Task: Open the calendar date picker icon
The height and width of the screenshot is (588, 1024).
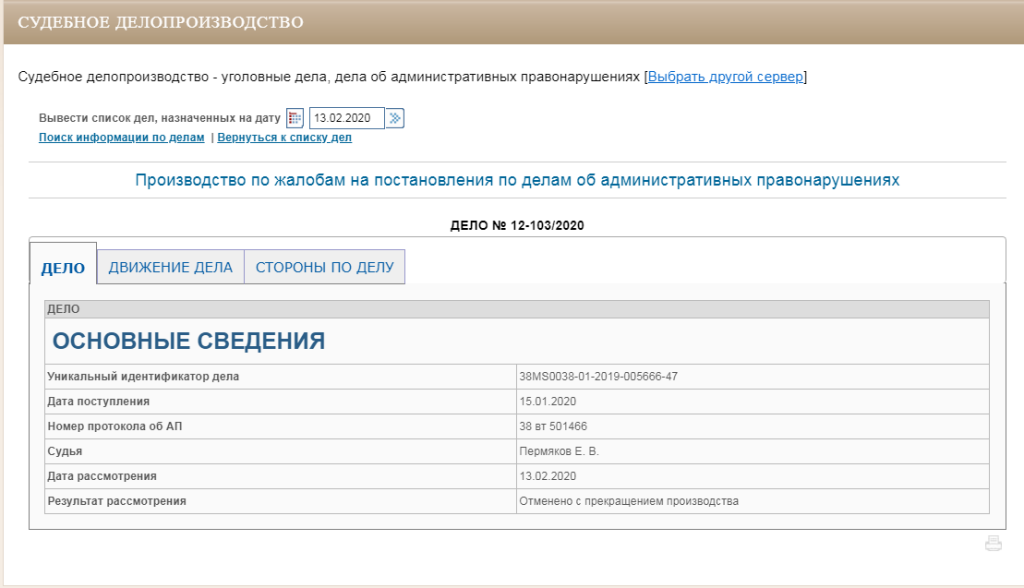Action: click(x=294, y=118)
